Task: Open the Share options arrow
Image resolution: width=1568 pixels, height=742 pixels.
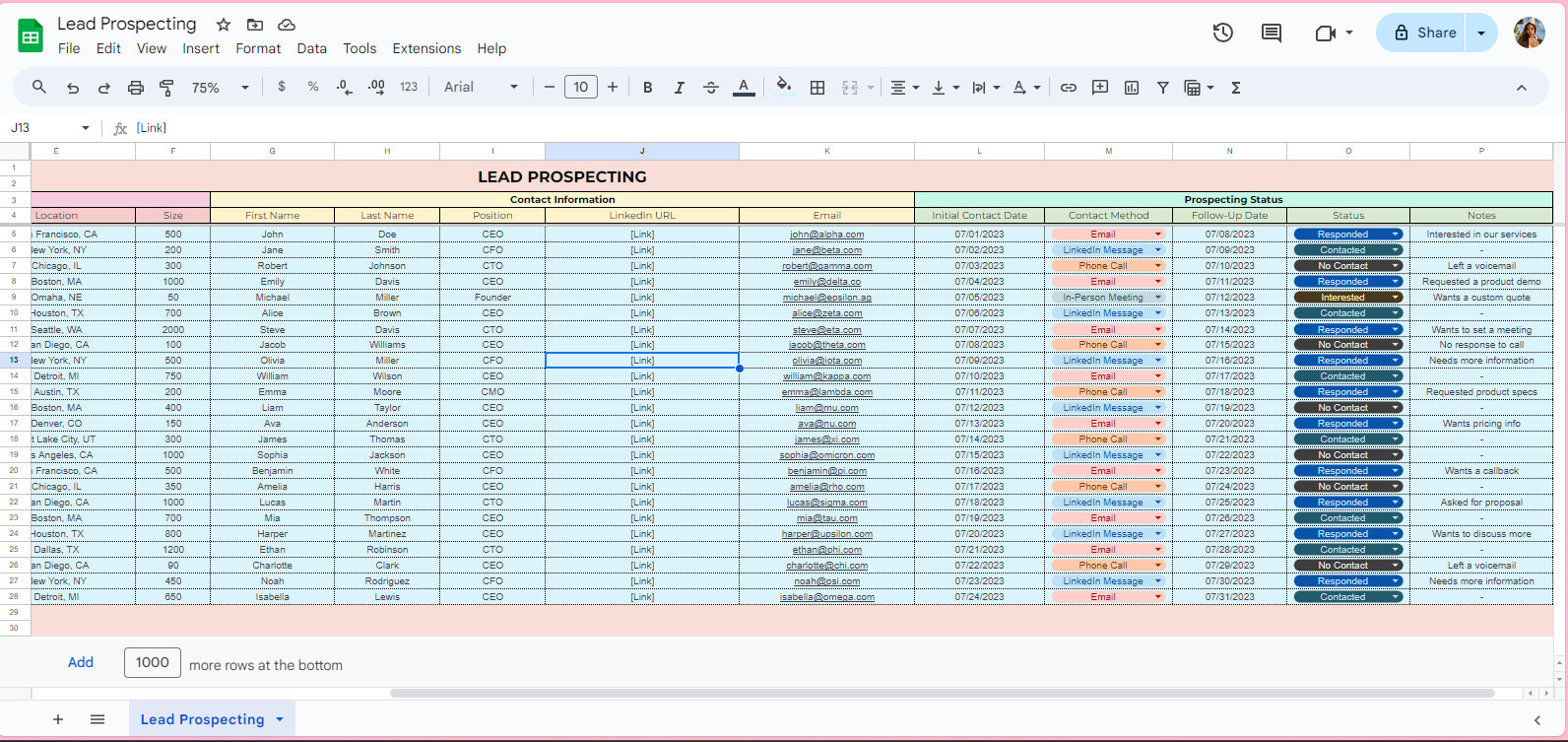Action: pyautogui.click(x=1481, y=33)
